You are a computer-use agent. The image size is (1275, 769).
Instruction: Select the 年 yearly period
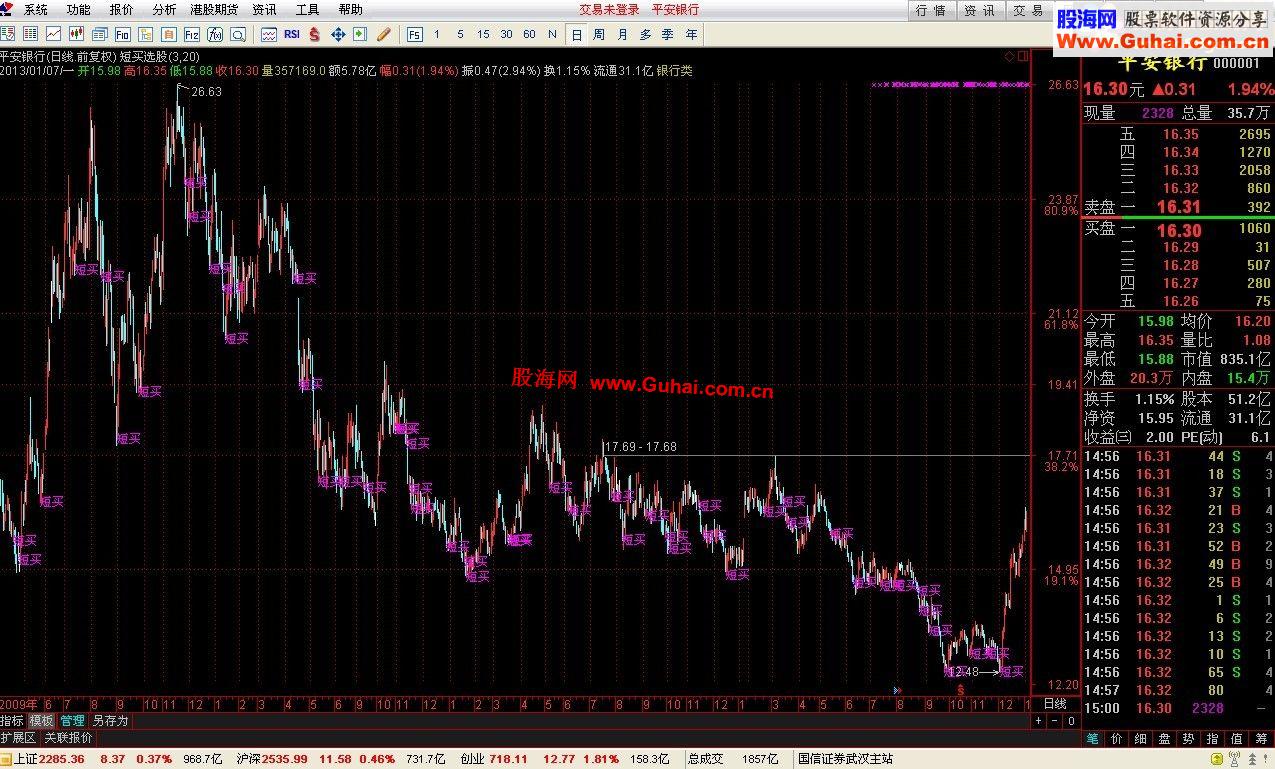(692, 34)
